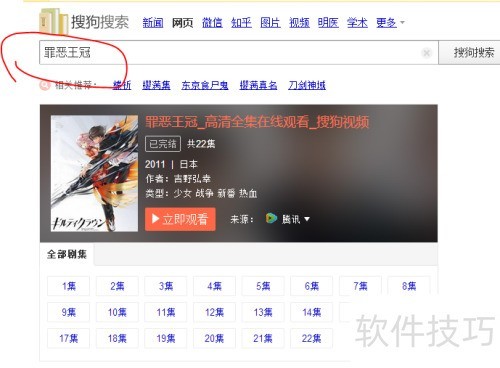The height and width of the screenshot is (368, 500).
Task: Open the 知乎 search tab
Action: [241, 23]
